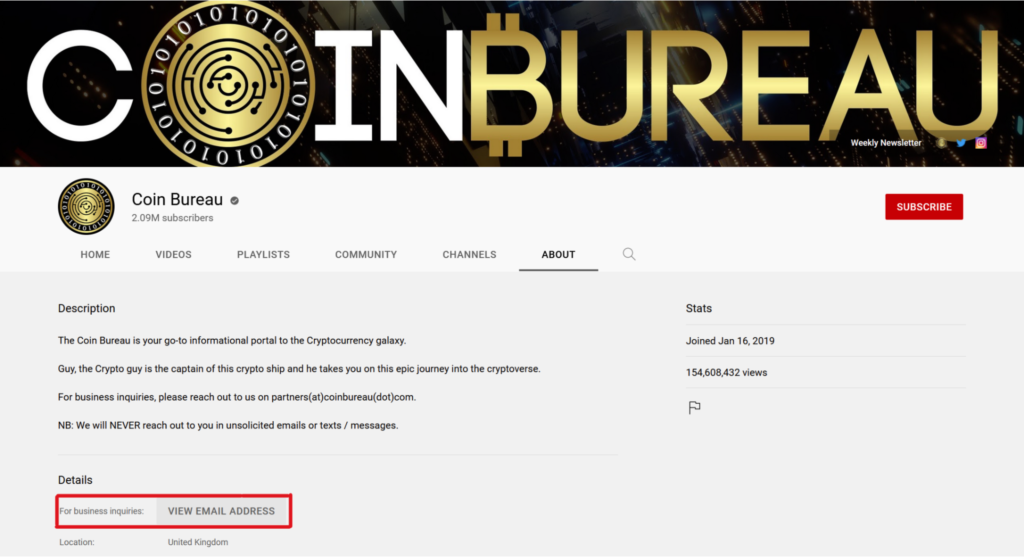Click the United Kingdom location value
Image resolution: width=1024 pixels, height=557 pixels.
point(198,542)
